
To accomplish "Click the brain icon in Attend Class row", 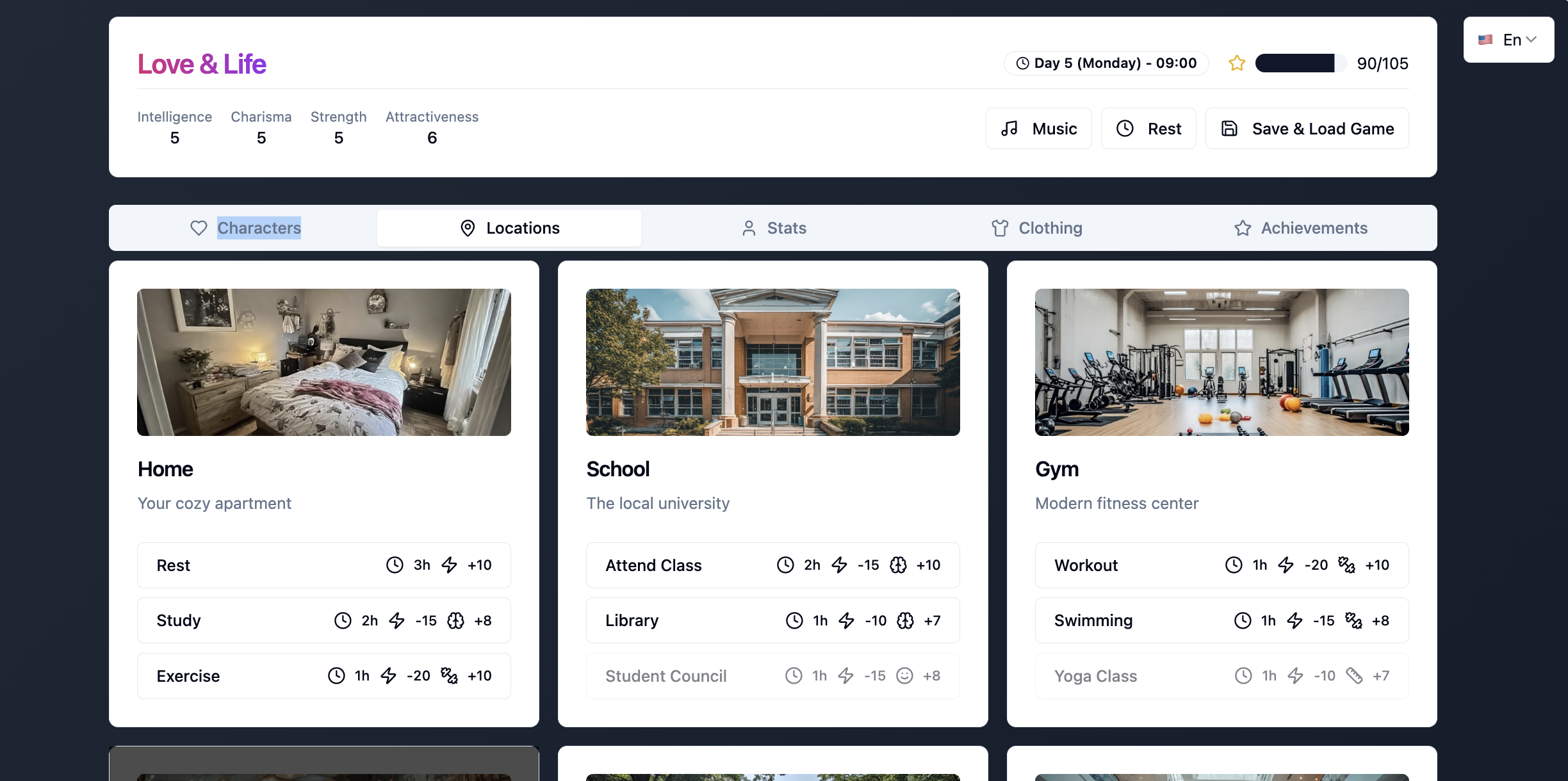I will (x=898, y=565).
